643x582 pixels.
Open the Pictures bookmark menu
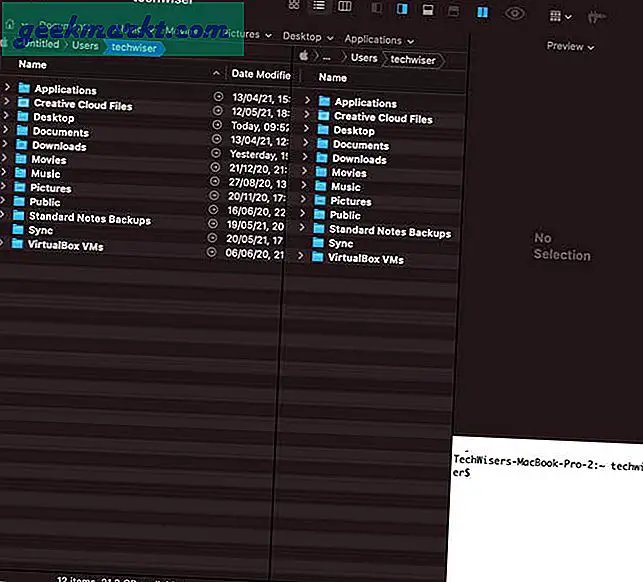(247, 34)
